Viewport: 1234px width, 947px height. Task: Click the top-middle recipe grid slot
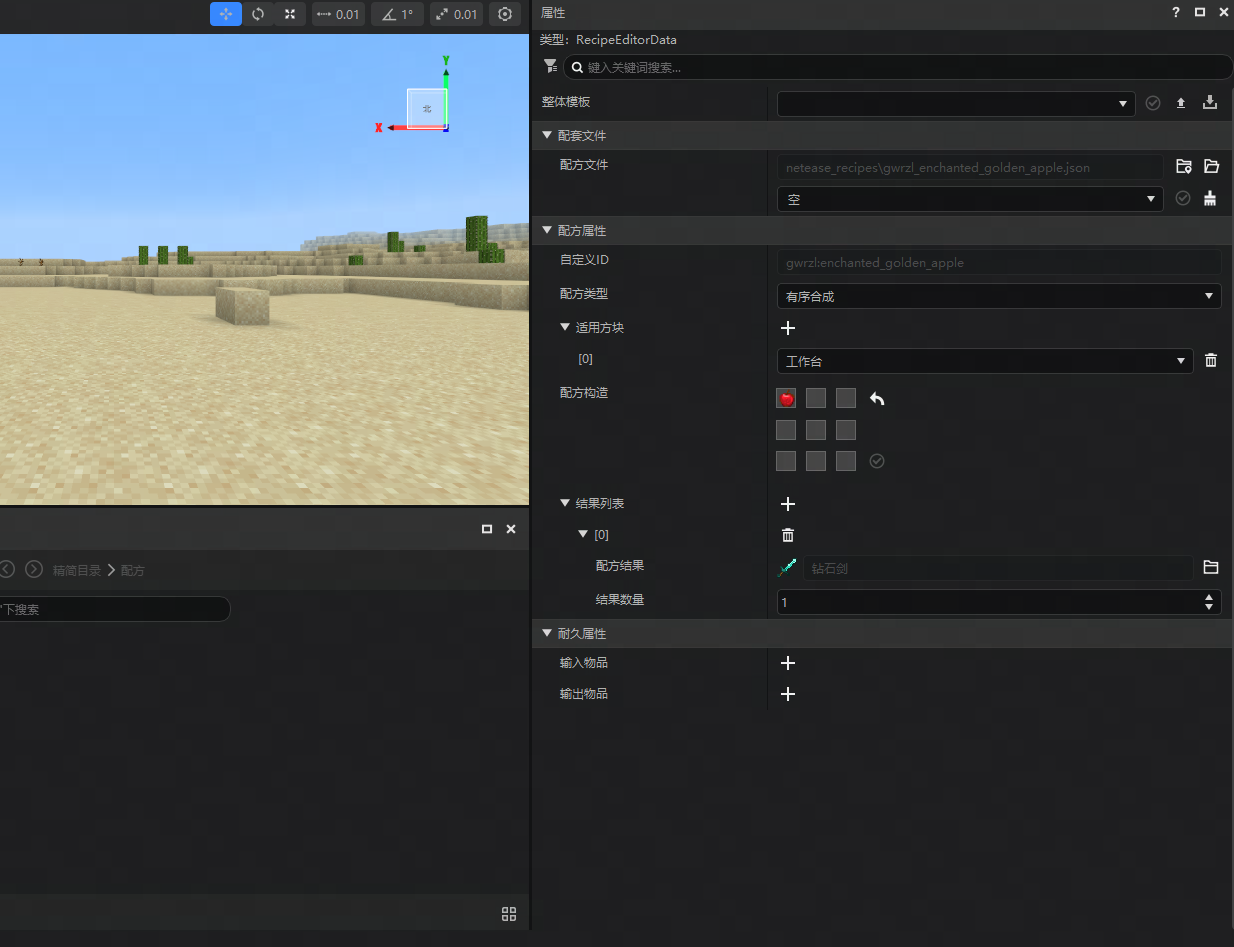coord(816,399)
